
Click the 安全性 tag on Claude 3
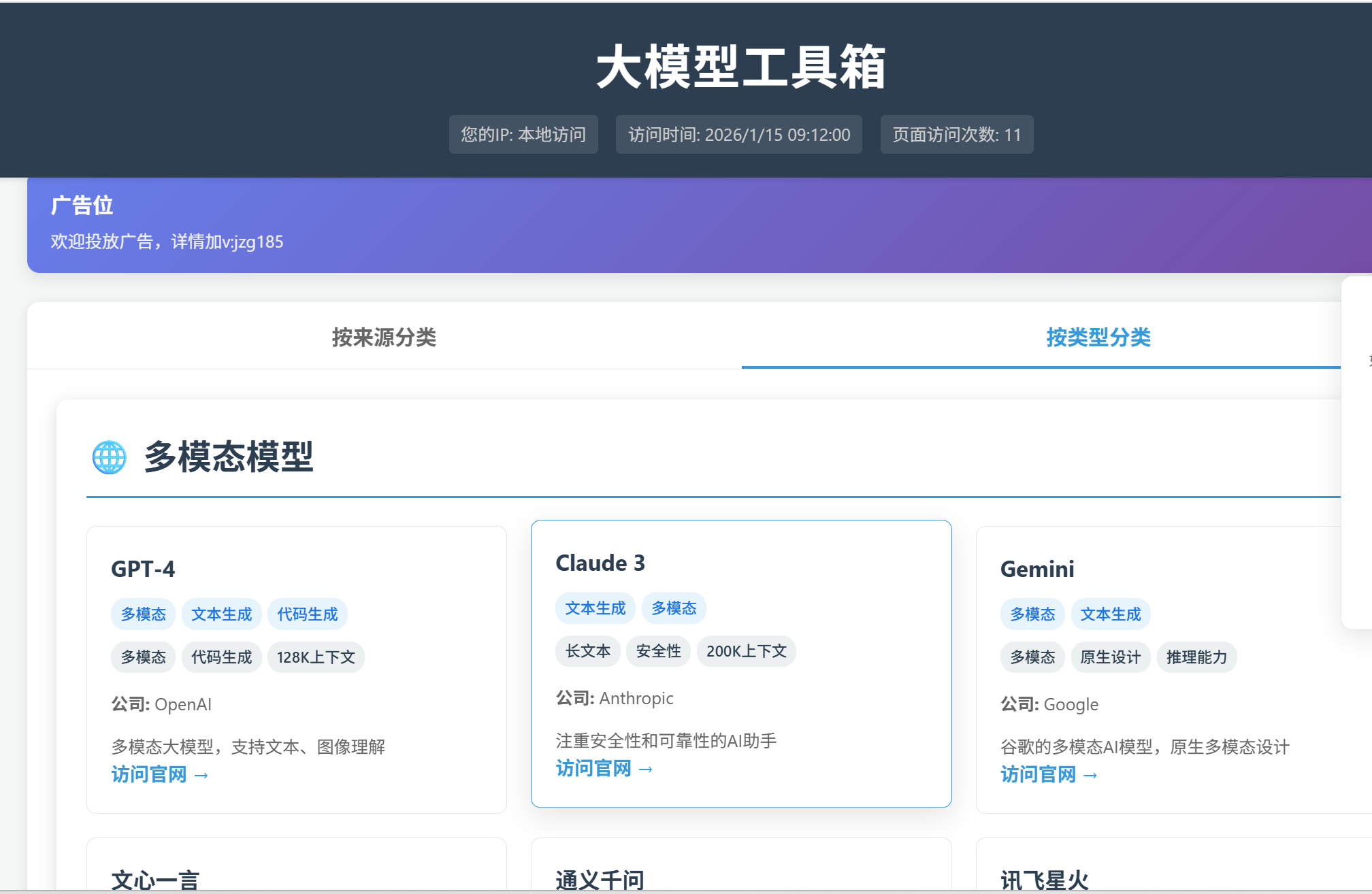coord(658,651)
